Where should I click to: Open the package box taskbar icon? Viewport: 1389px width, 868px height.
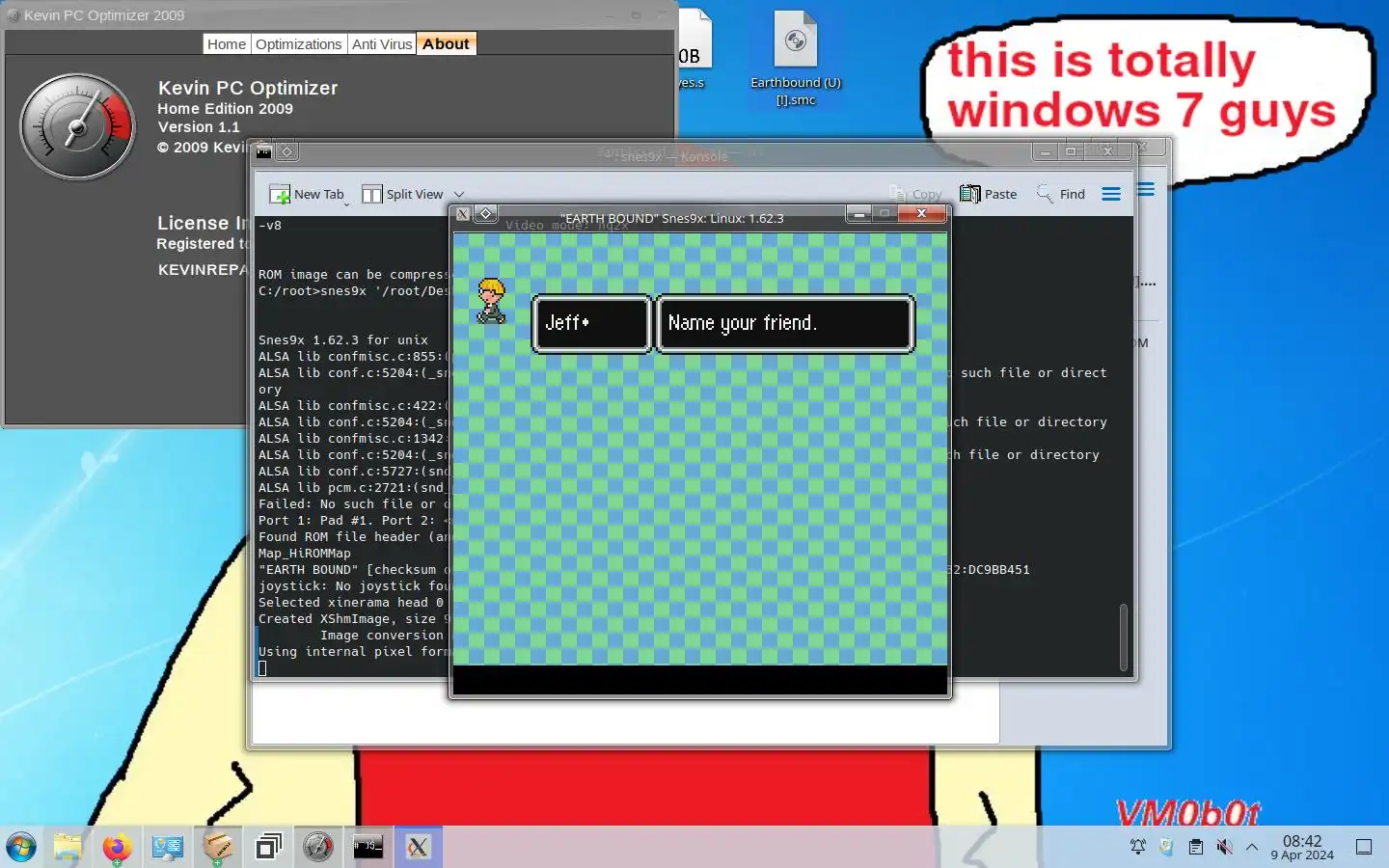click(218, 848)
